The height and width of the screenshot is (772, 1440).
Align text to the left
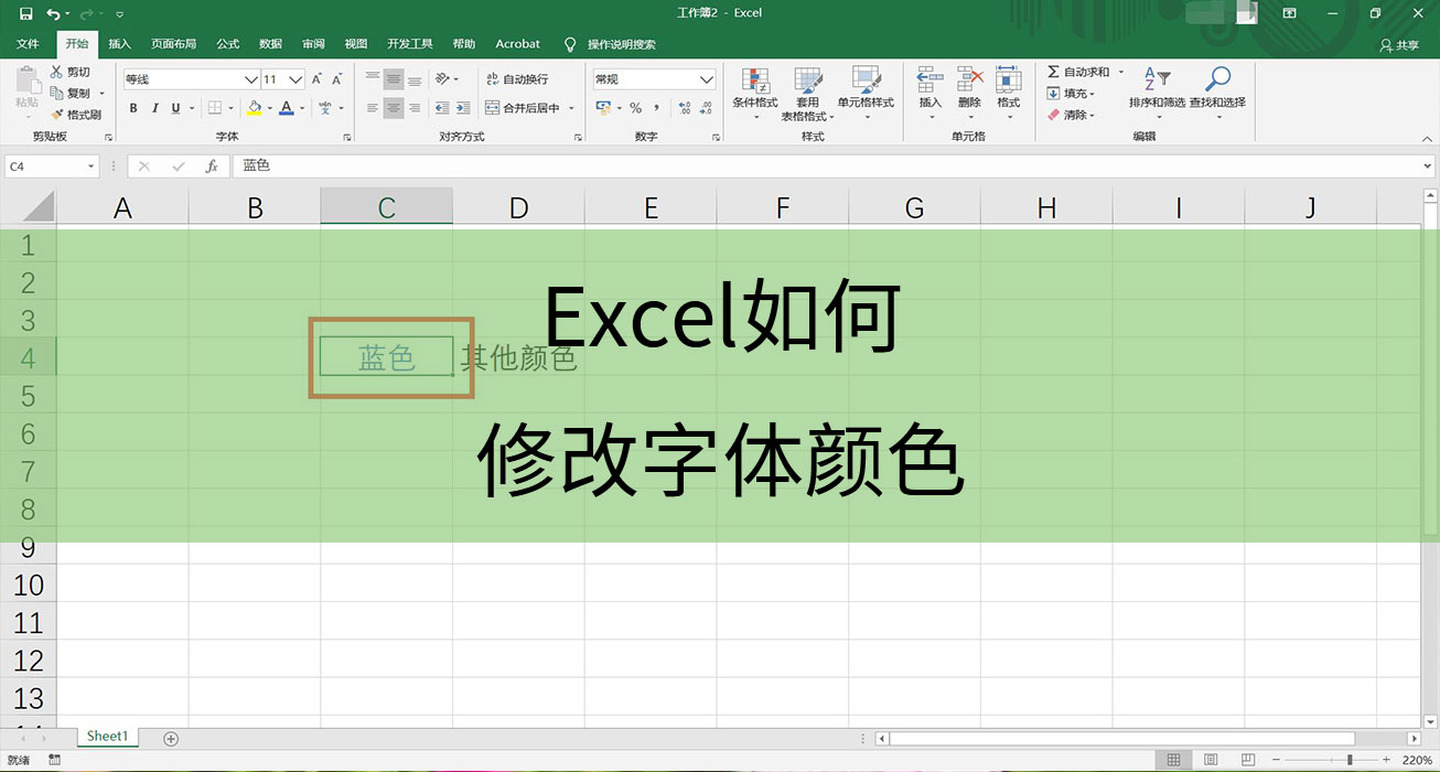[372, 108]
